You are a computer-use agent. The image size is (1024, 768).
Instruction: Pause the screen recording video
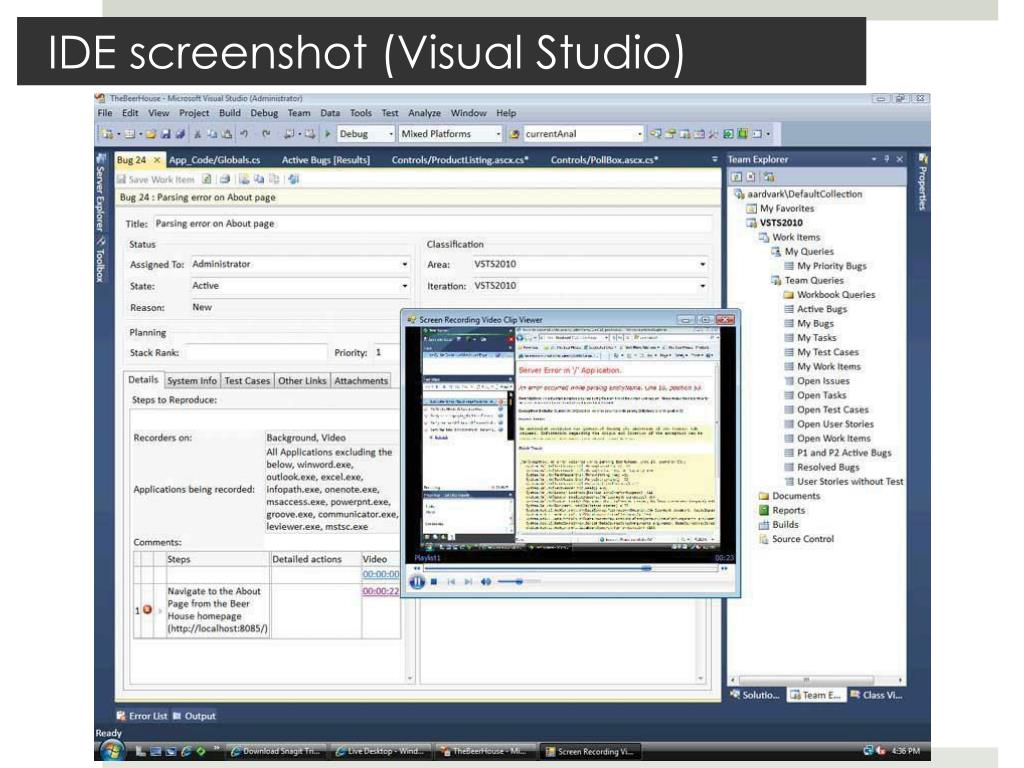tap(417, 581)
